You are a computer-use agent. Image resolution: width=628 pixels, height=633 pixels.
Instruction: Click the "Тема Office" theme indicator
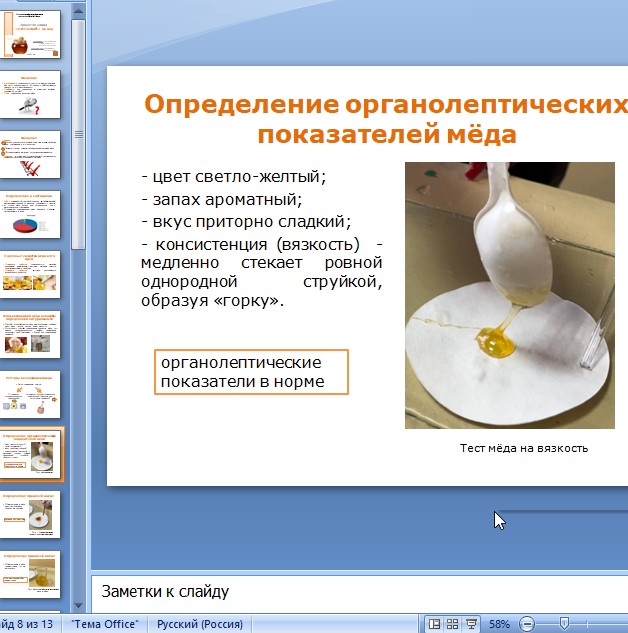coord(105,624)
